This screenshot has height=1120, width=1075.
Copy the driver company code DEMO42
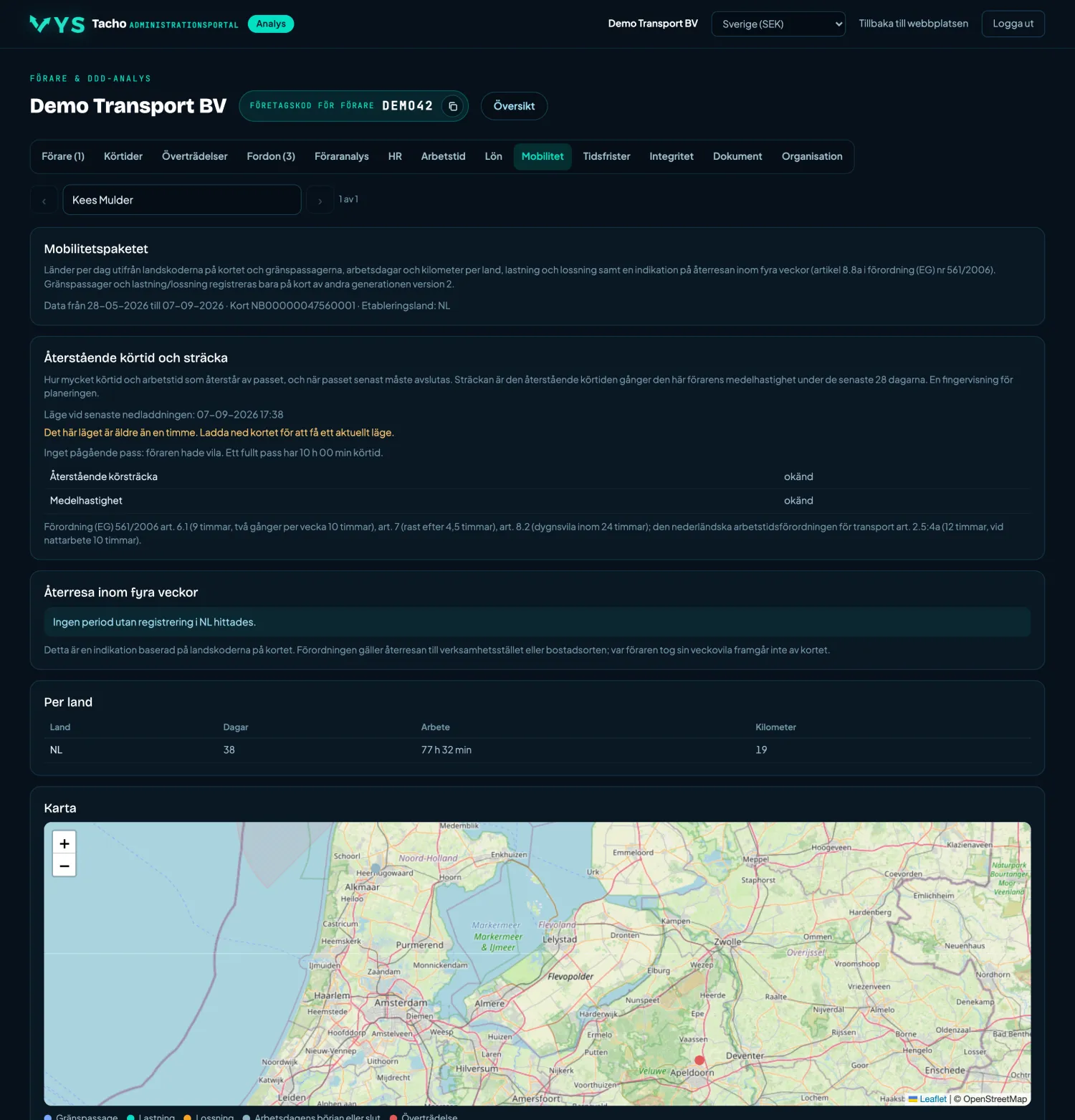point(453,106)
